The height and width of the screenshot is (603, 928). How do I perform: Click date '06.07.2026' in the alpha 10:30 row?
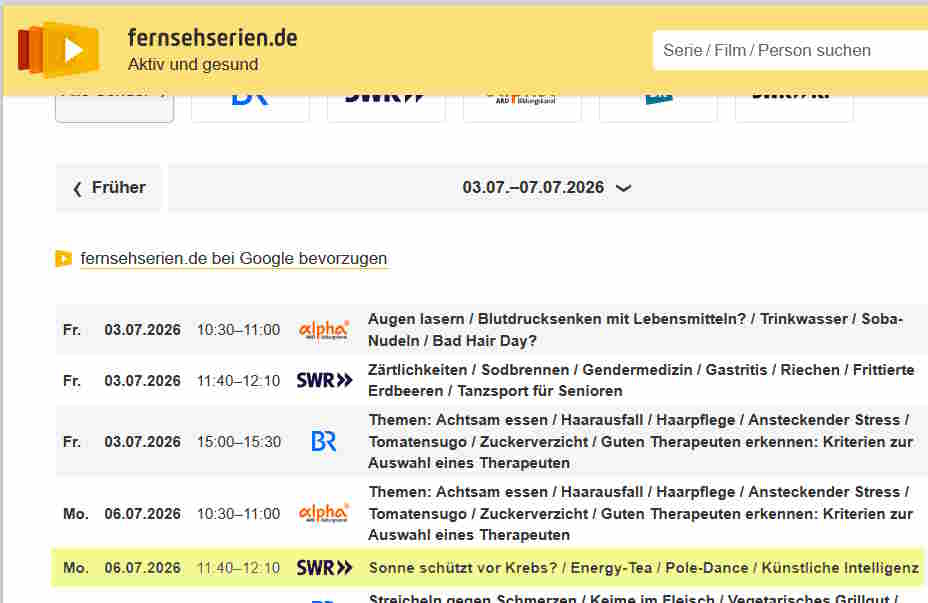tap(143, 514)
